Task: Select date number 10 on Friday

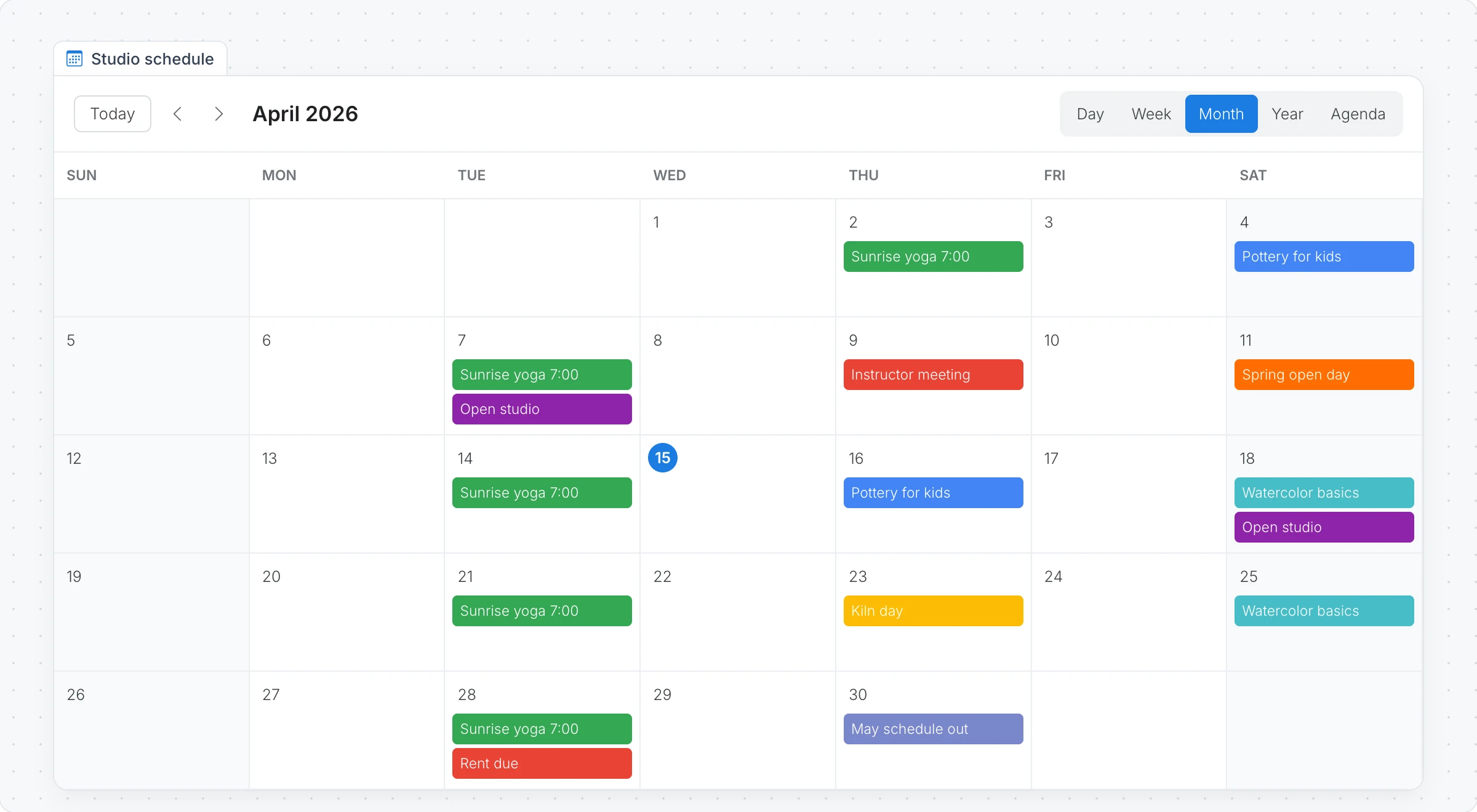Action: pos(1052,340)
